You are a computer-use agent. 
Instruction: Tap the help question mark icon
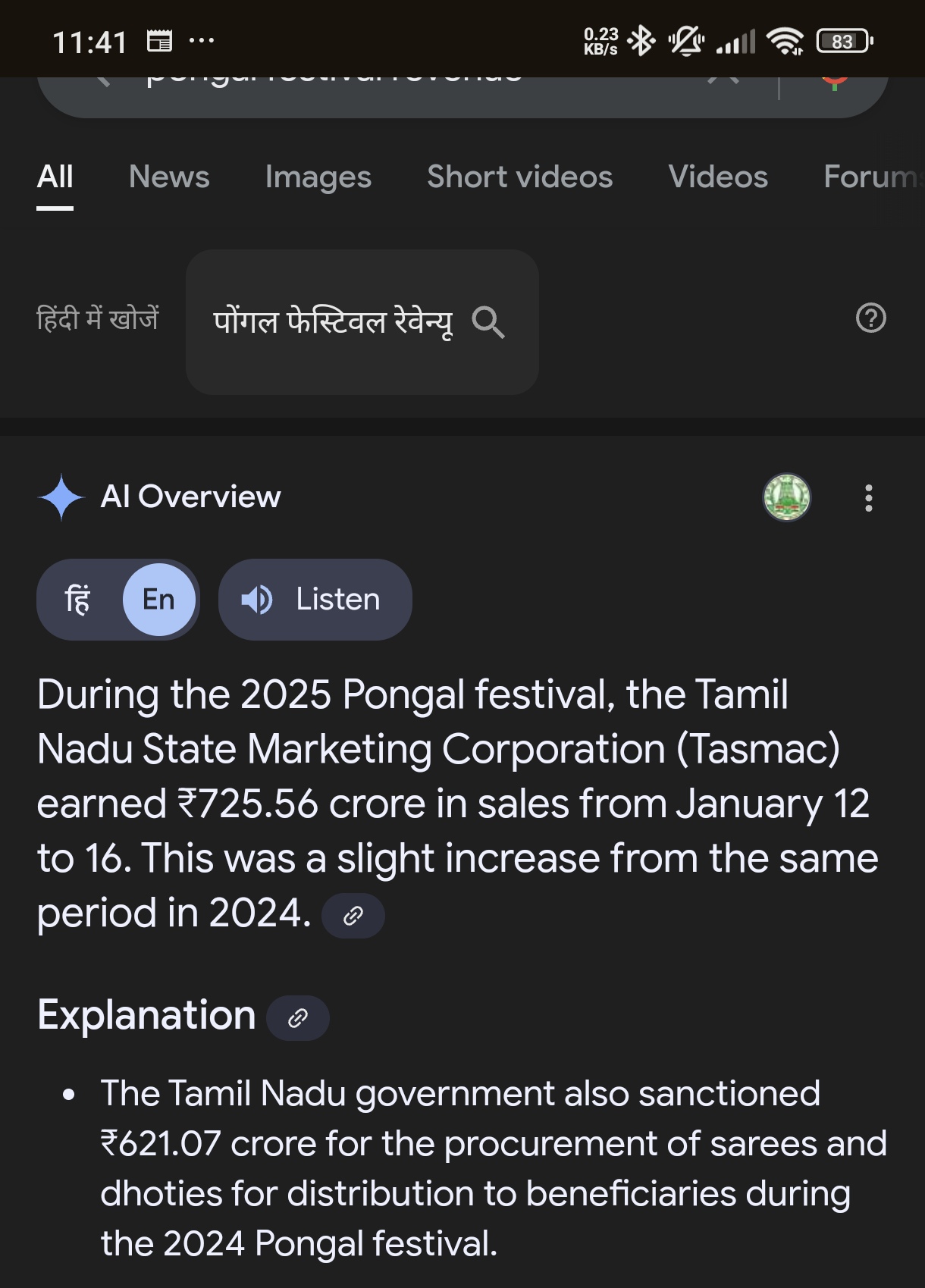pos(870,318)
